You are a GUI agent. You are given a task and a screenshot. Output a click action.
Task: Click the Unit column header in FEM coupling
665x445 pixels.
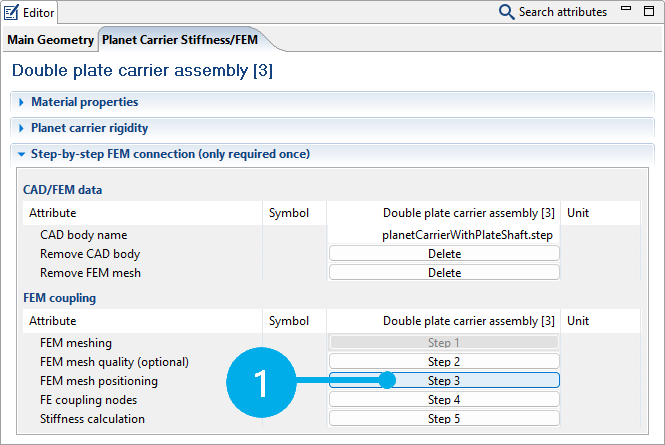[579, 321]
